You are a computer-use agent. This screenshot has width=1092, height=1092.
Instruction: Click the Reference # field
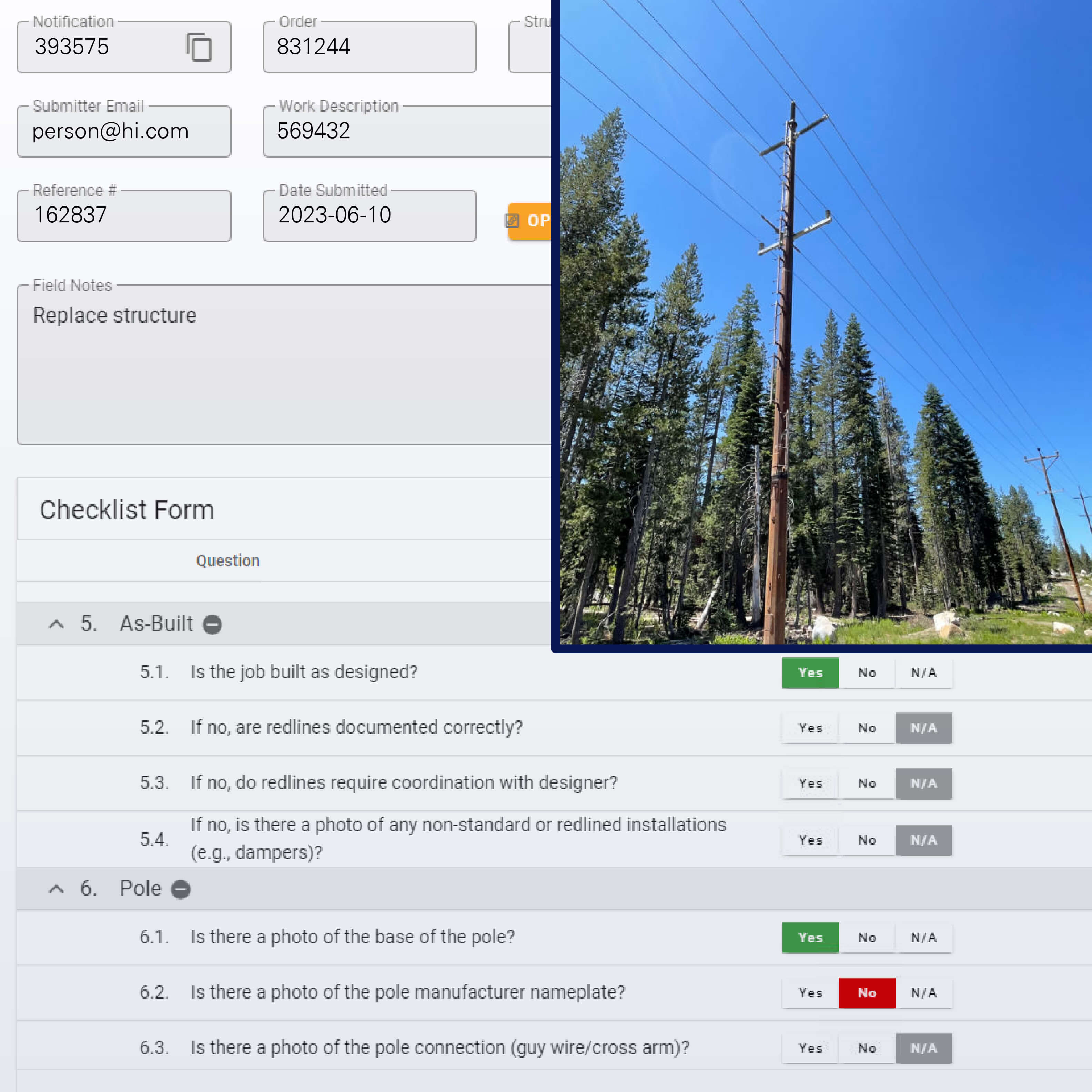(x=124, y=215)
